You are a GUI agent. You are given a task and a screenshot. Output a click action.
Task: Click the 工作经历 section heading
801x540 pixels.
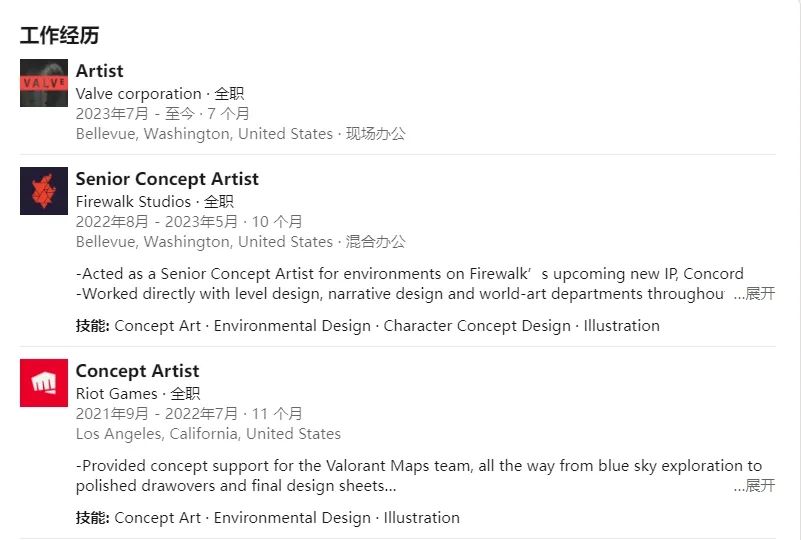60,36
